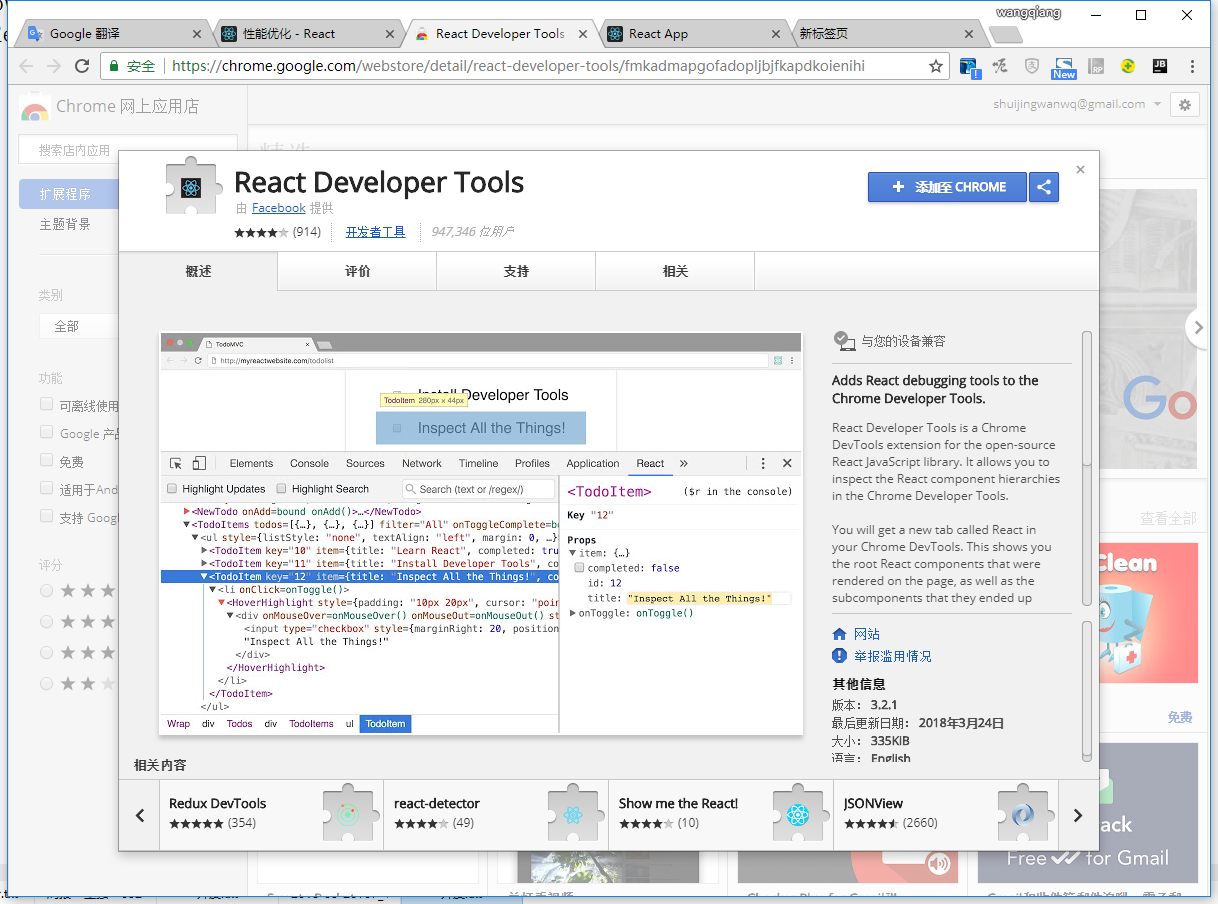The width and height of the screenshot is (1218, 904).
Task: Click the JetBrains extension icon in toolbar
Action: pos(1159,67)
